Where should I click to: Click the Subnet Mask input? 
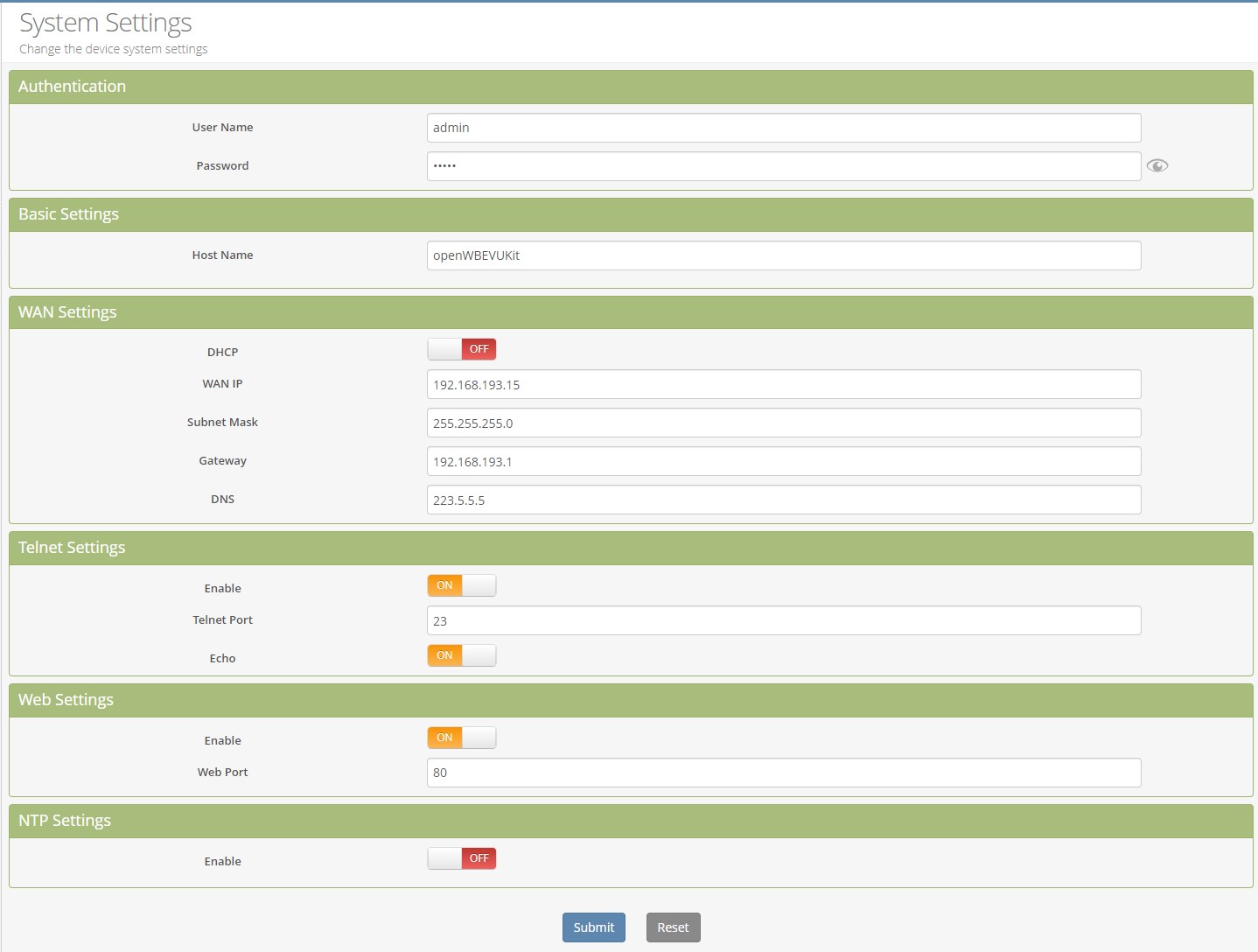(784, 423)
